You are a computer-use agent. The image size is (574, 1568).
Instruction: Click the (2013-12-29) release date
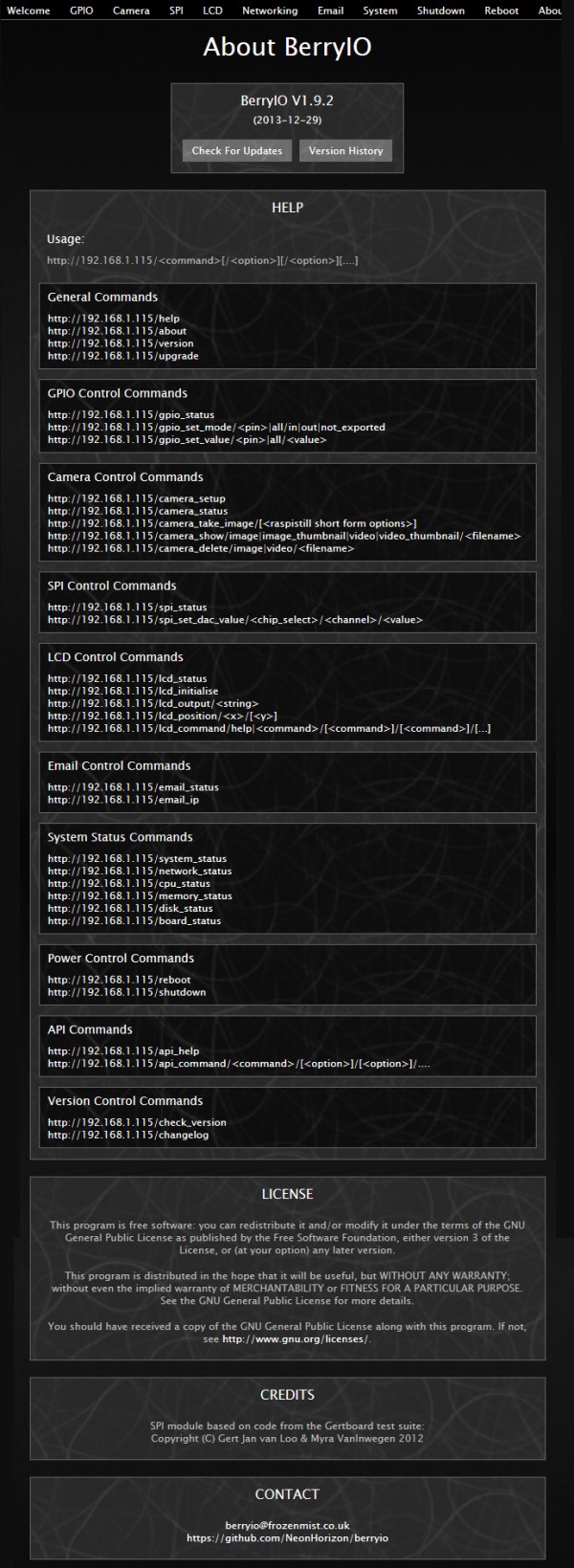tap(287, 121)
